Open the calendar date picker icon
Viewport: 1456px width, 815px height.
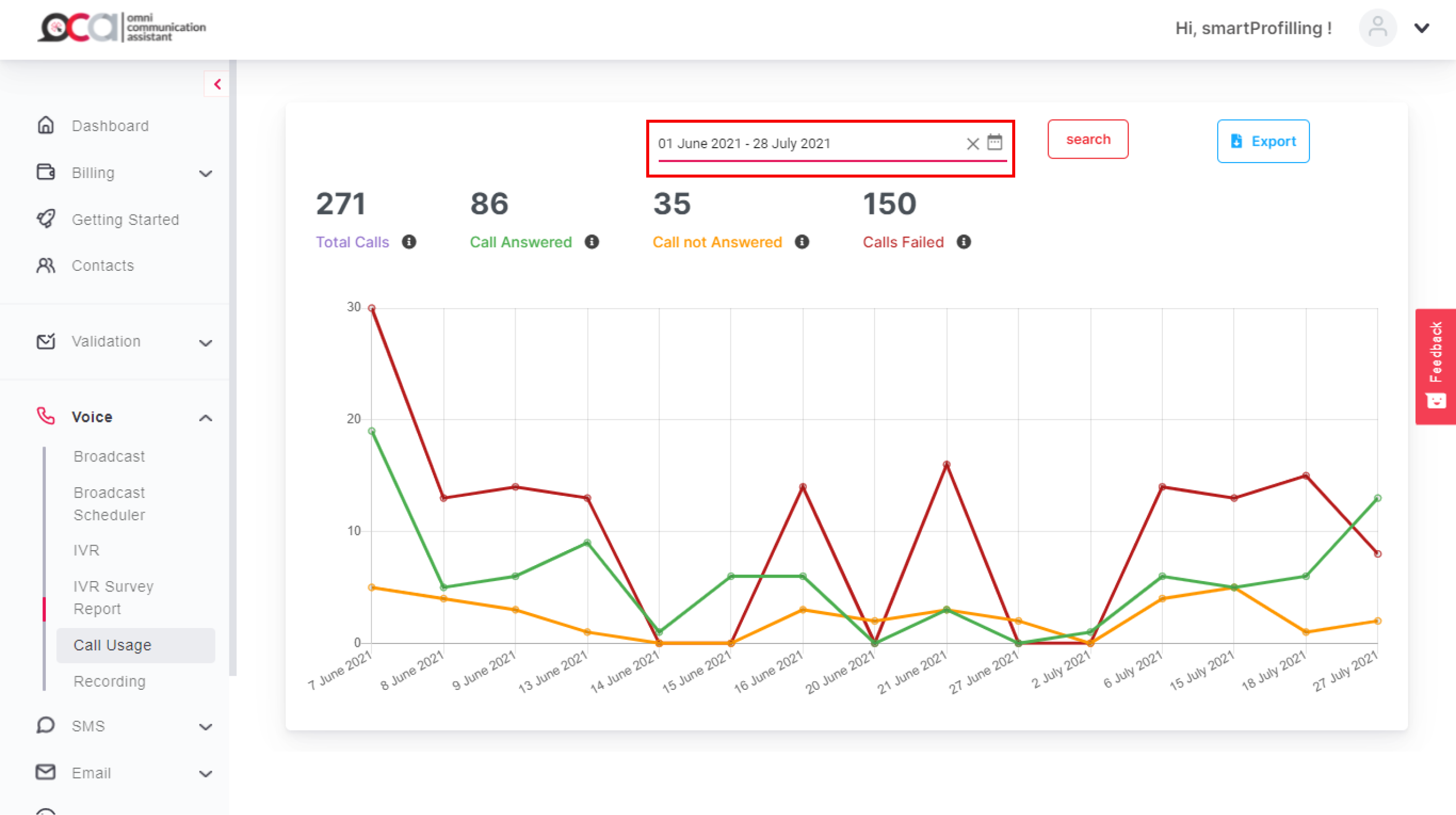point(994,143)
